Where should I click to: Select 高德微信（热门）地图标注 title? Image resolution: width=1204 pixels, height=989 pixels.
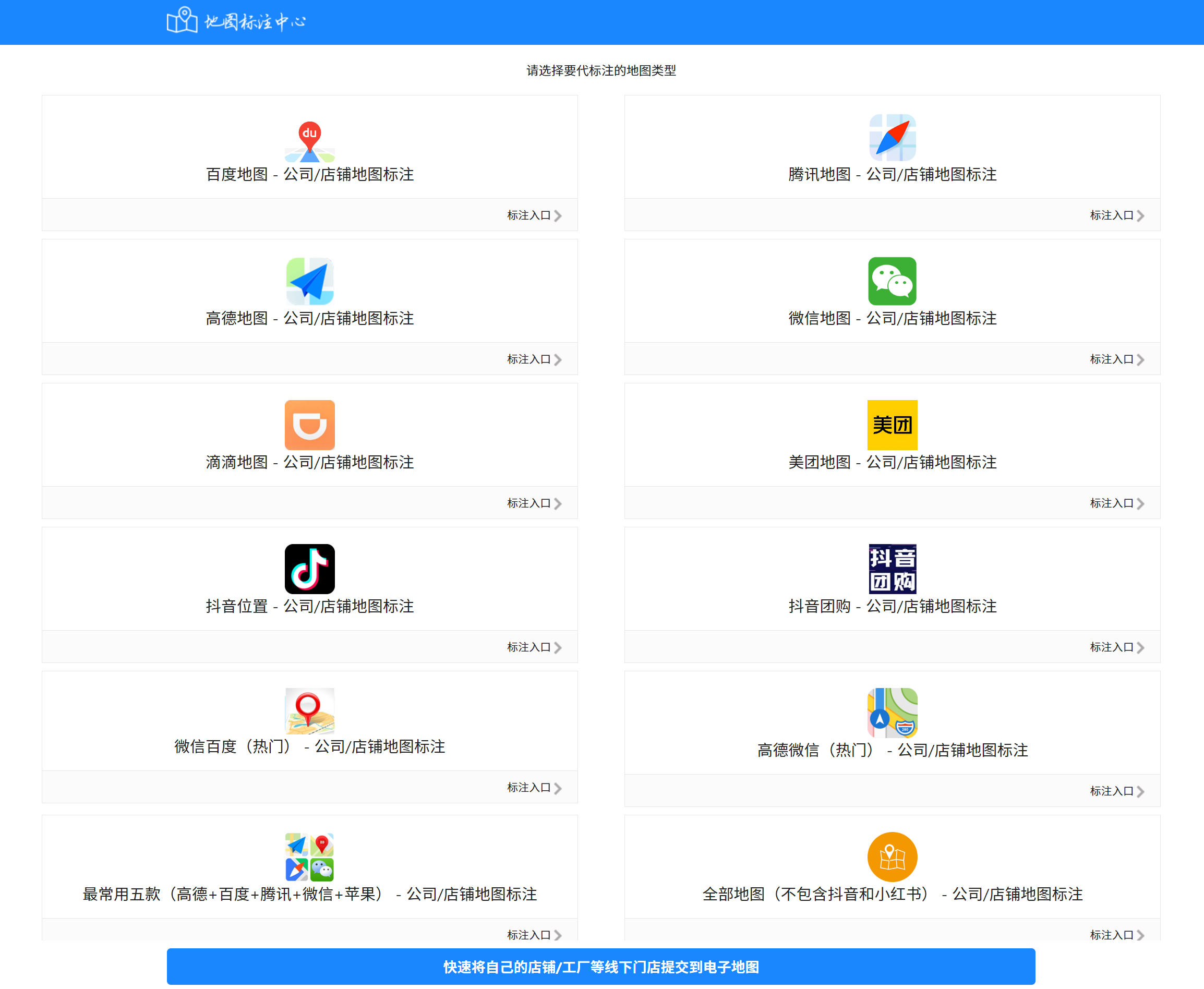(x=893, y=750)
